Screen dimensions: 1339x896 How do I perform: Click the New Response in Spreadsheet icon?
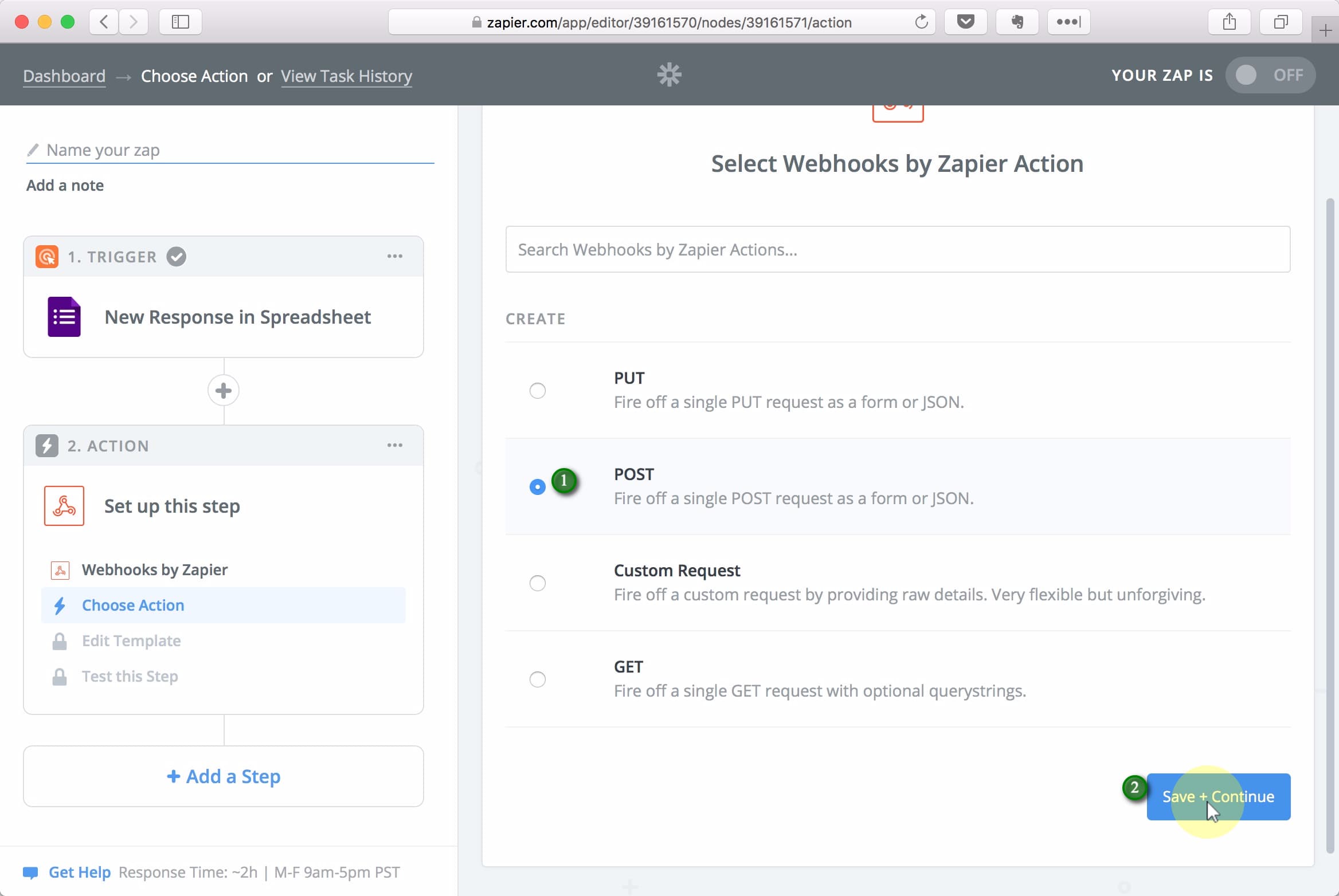tap(63, 317)
